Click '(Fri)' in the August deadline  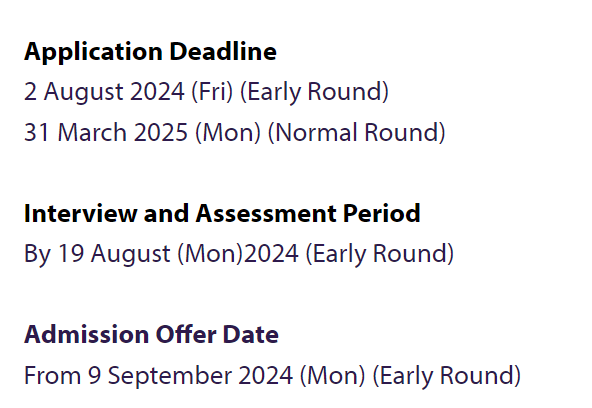click(x=212, y=92)
